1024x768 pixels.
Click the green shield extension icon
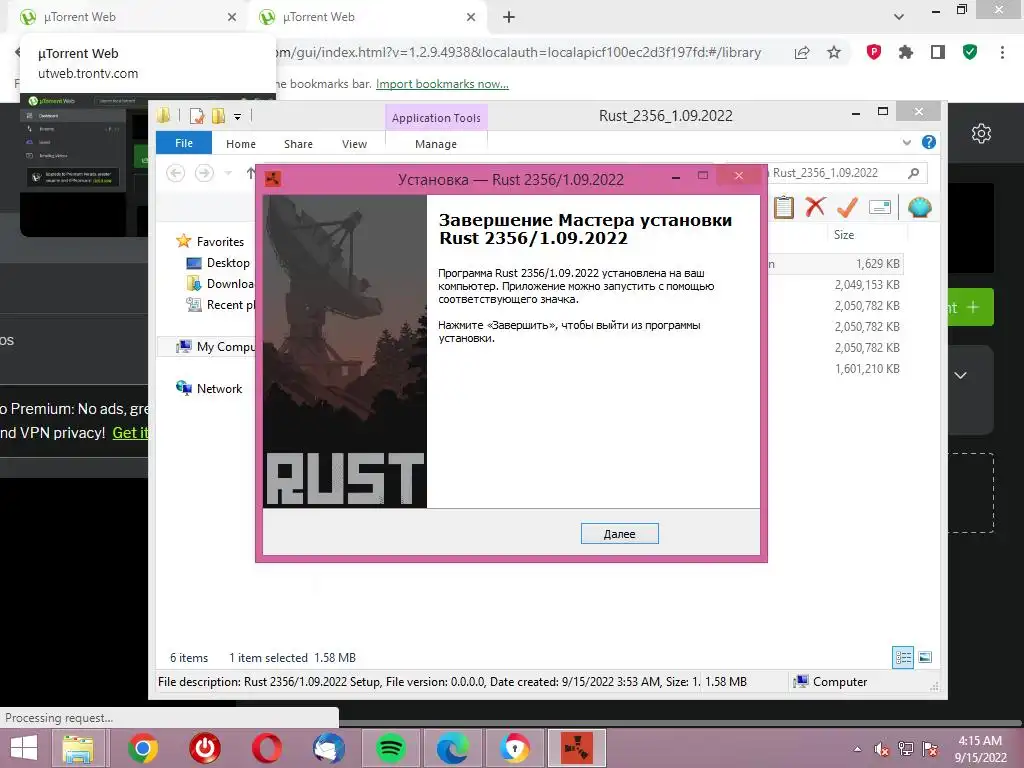(970, 52)
